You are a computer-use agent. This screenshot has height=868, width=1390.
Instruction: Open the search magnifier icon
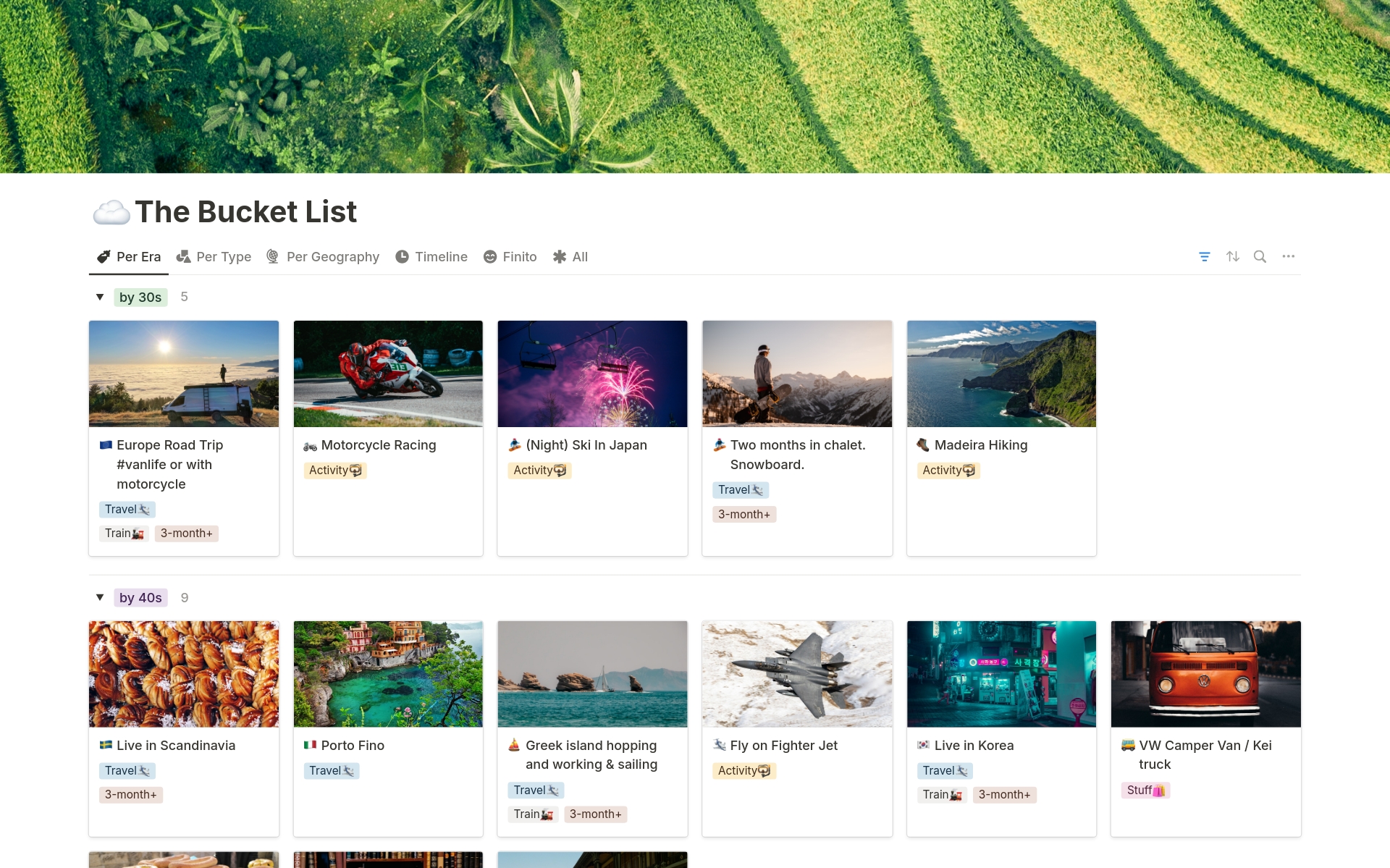point(1260,256)
